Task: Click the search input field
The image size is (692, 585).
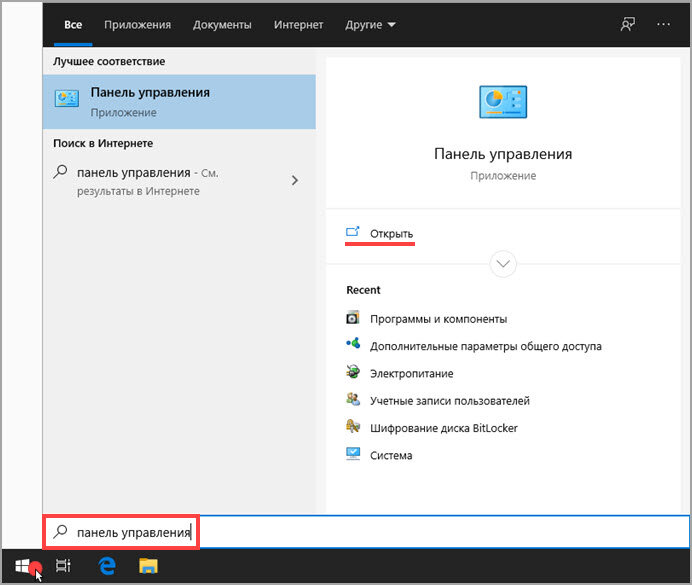Action: [366, 532]
